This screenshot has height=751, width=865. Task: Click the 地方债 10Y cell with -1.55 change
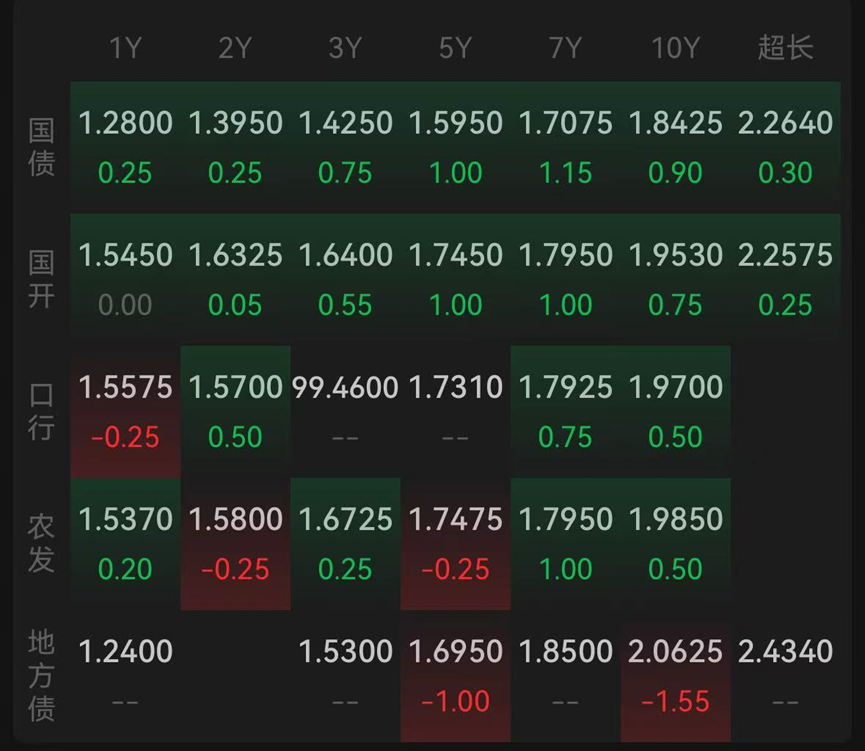point(675,675)
